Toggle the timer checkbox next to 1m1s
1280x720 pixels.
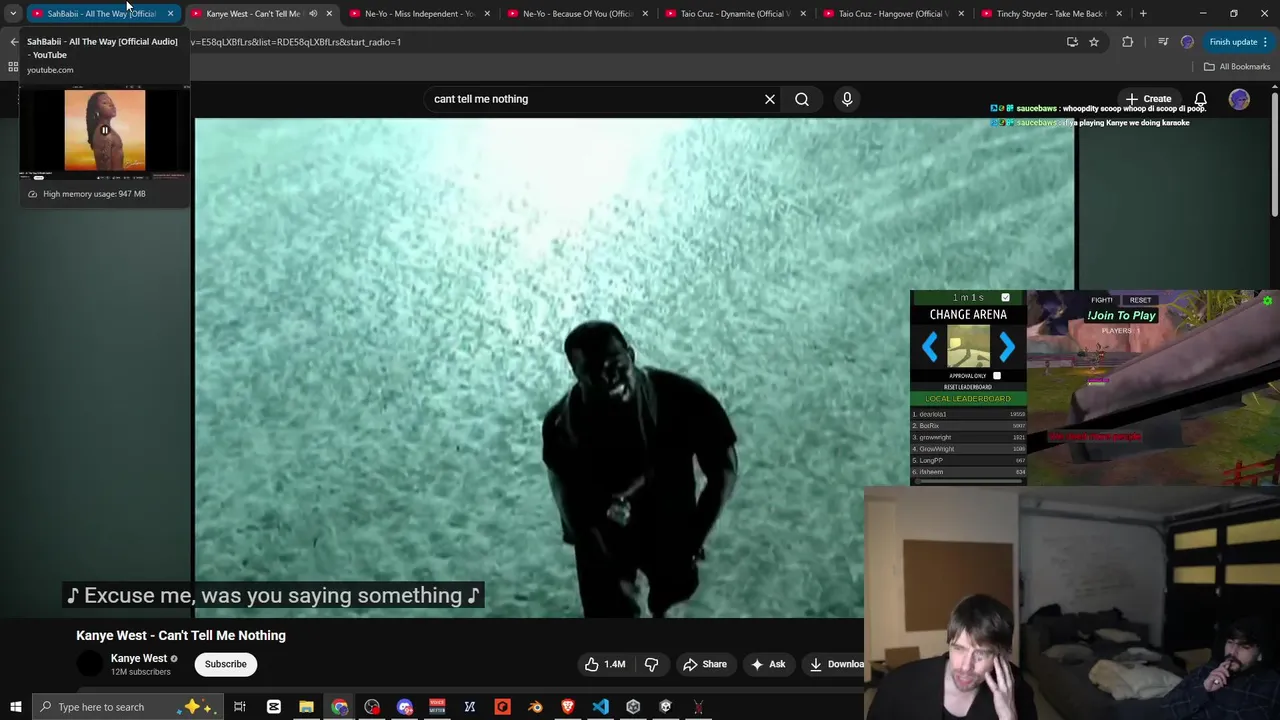point(1005,297)
